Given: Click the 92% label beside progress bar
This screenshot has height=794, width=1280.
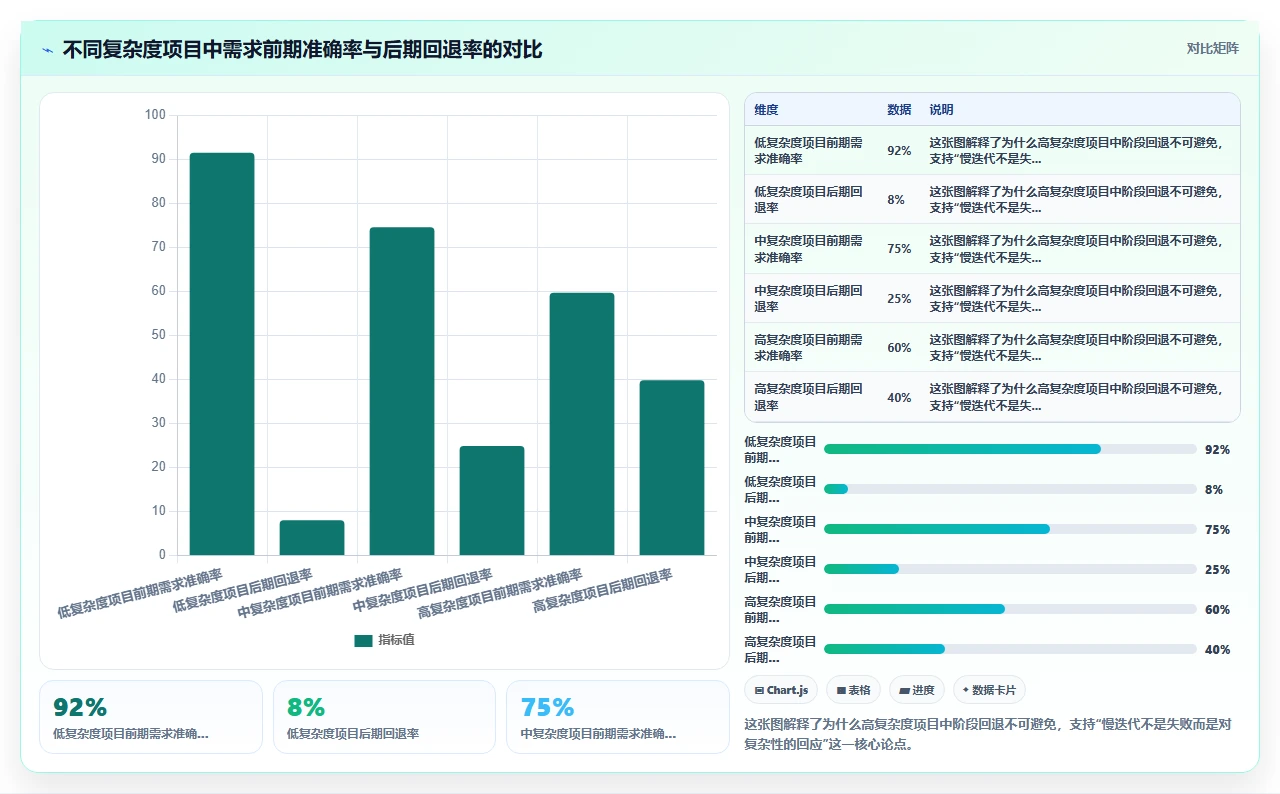Looking at the screenshot, I should tap(1217, 450).
